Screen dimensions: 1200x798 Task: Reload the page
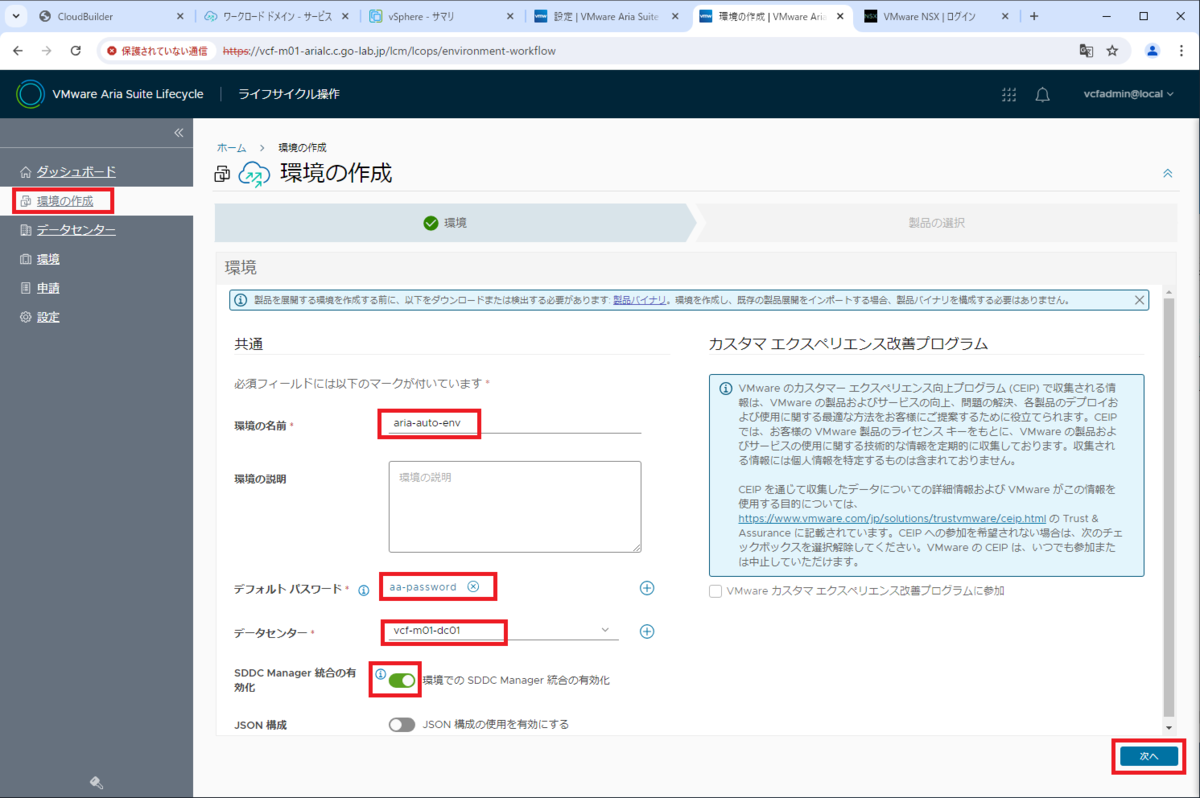75,50
